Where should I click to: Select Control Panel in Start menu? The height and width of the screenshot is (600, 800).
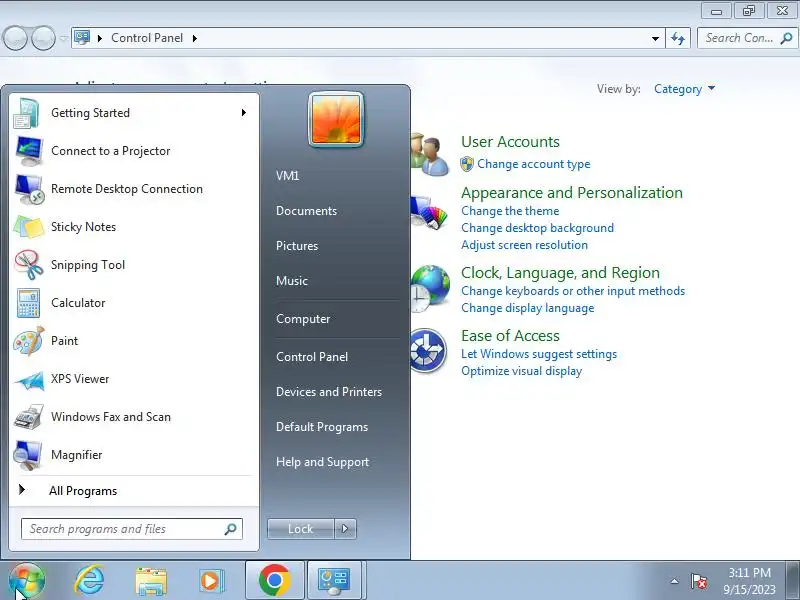click(x=312, y=357)
